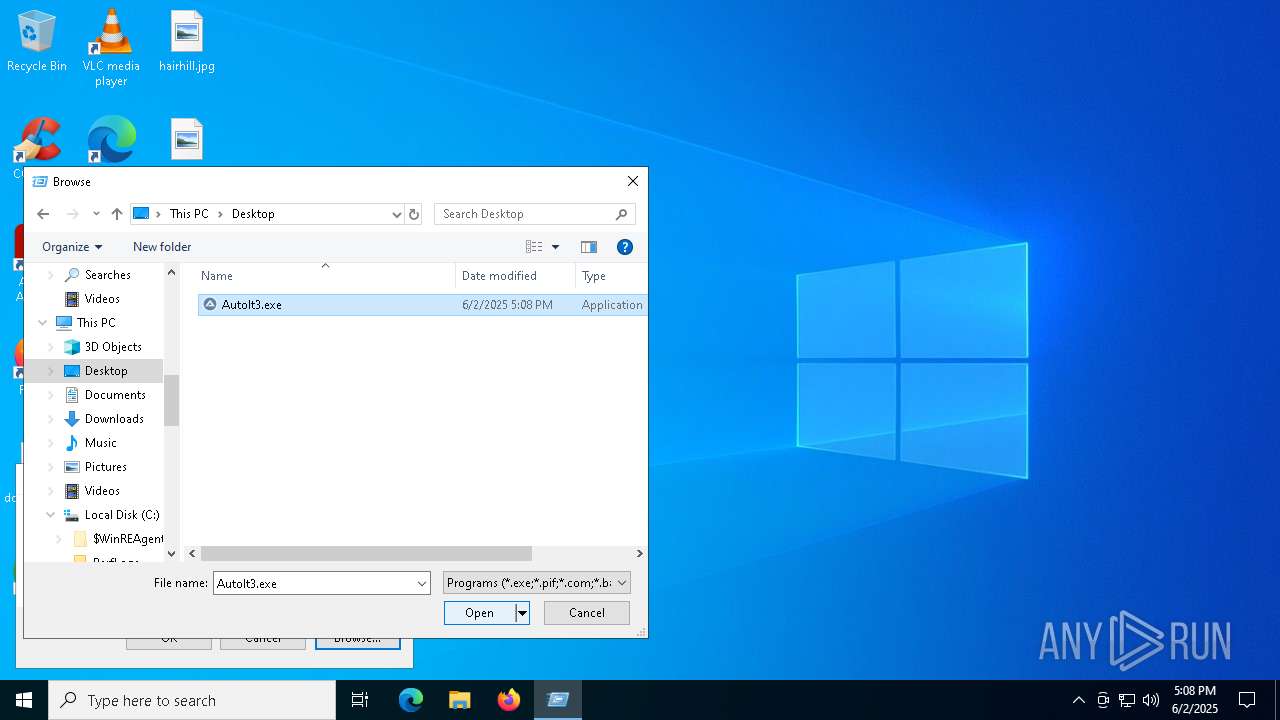1280x720 pixels.
Task: Select Documents in navigation tree
Action: [x=115, y=395]
